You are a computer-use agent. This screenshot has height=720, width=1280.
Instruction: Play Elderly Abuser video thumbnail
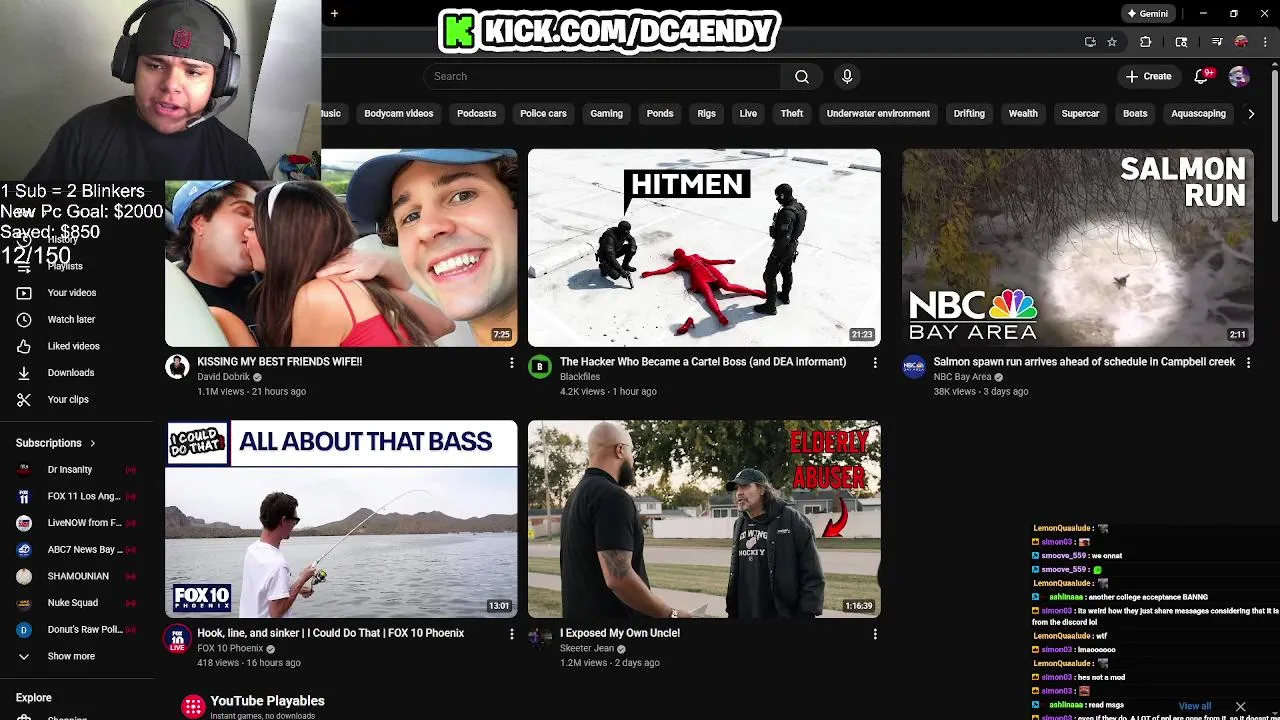(x=704, y=519)
